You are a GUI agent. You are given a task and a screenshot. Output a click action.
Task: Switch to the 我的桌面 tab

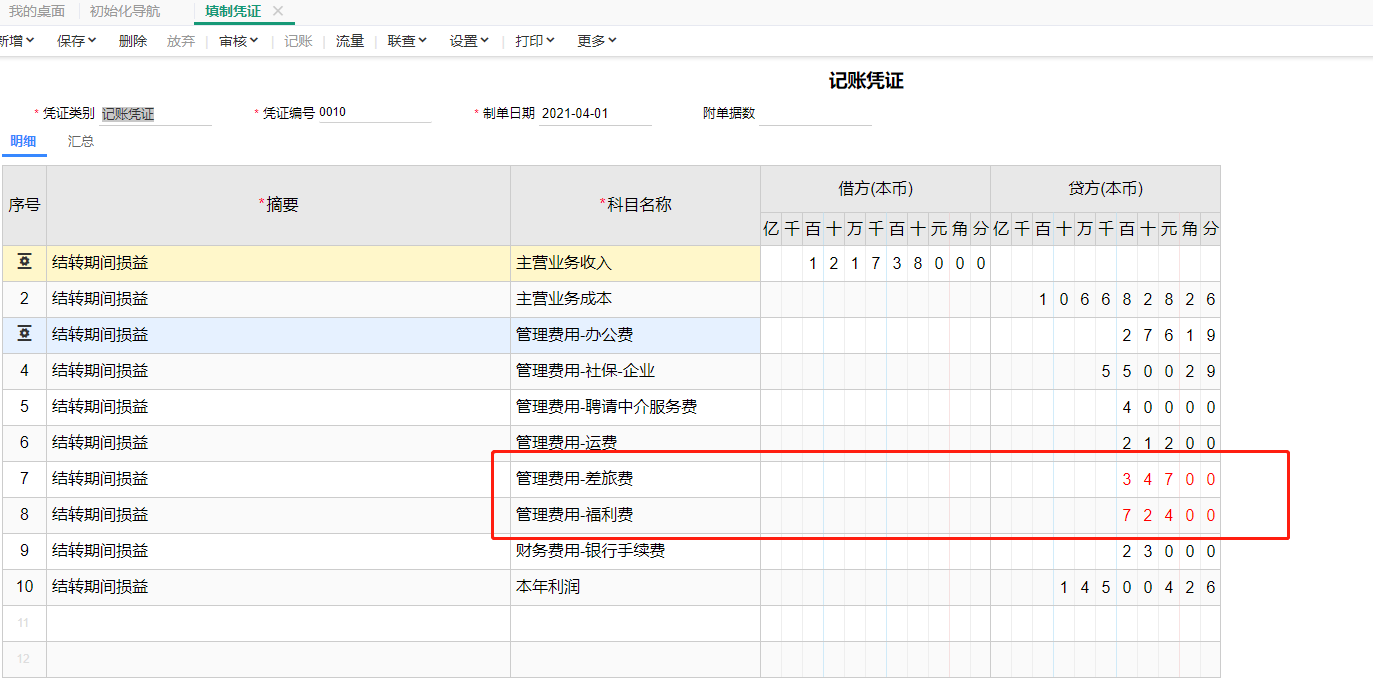(x=37, y=11)
